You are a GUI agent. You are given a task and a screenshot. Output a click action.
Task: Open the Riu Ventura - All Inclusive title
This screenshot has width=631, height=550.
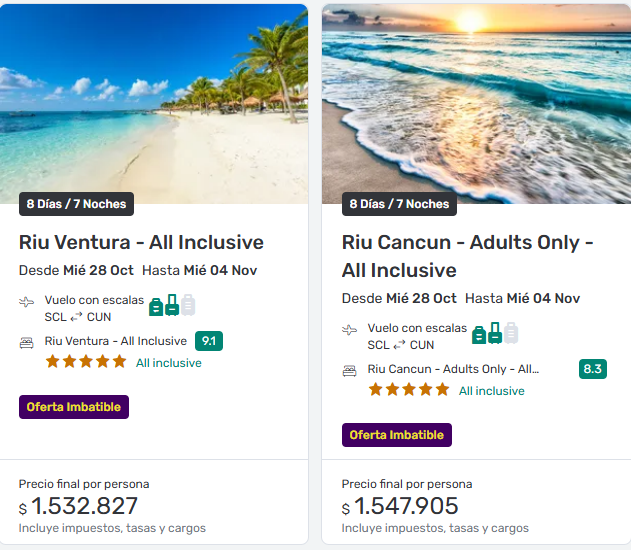(141, 242)
